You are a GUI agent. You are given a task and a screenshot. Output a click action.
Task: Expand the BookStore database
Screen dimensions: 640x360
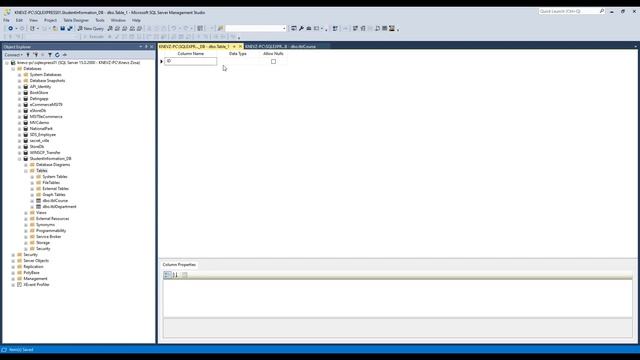coord(20,93)
